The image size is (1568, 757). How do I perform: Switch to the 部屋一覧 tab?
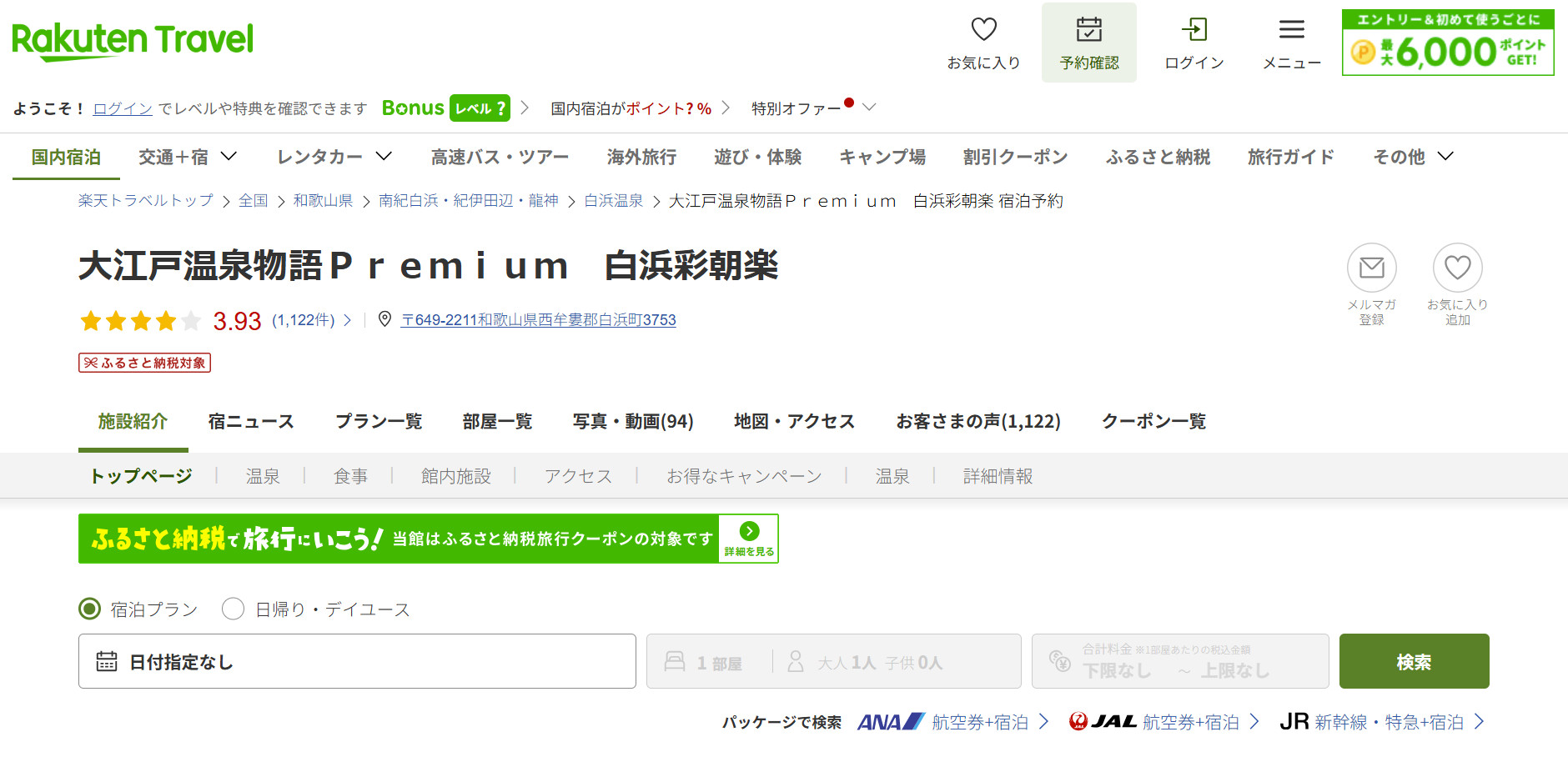(x=496, y=421)
